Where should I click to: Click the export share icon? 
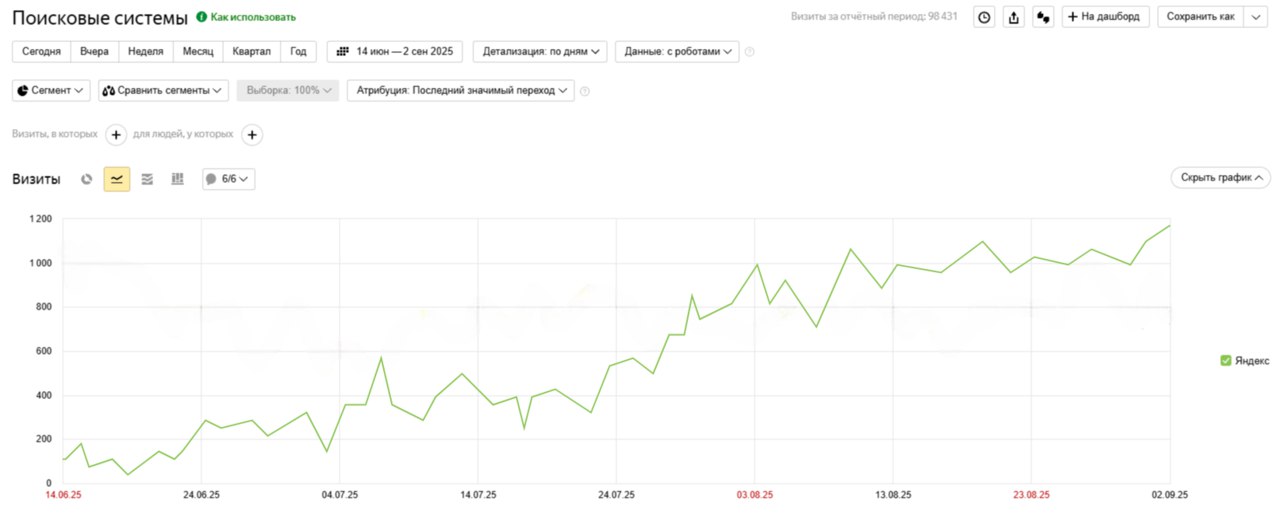click(x=1014, y=17)
